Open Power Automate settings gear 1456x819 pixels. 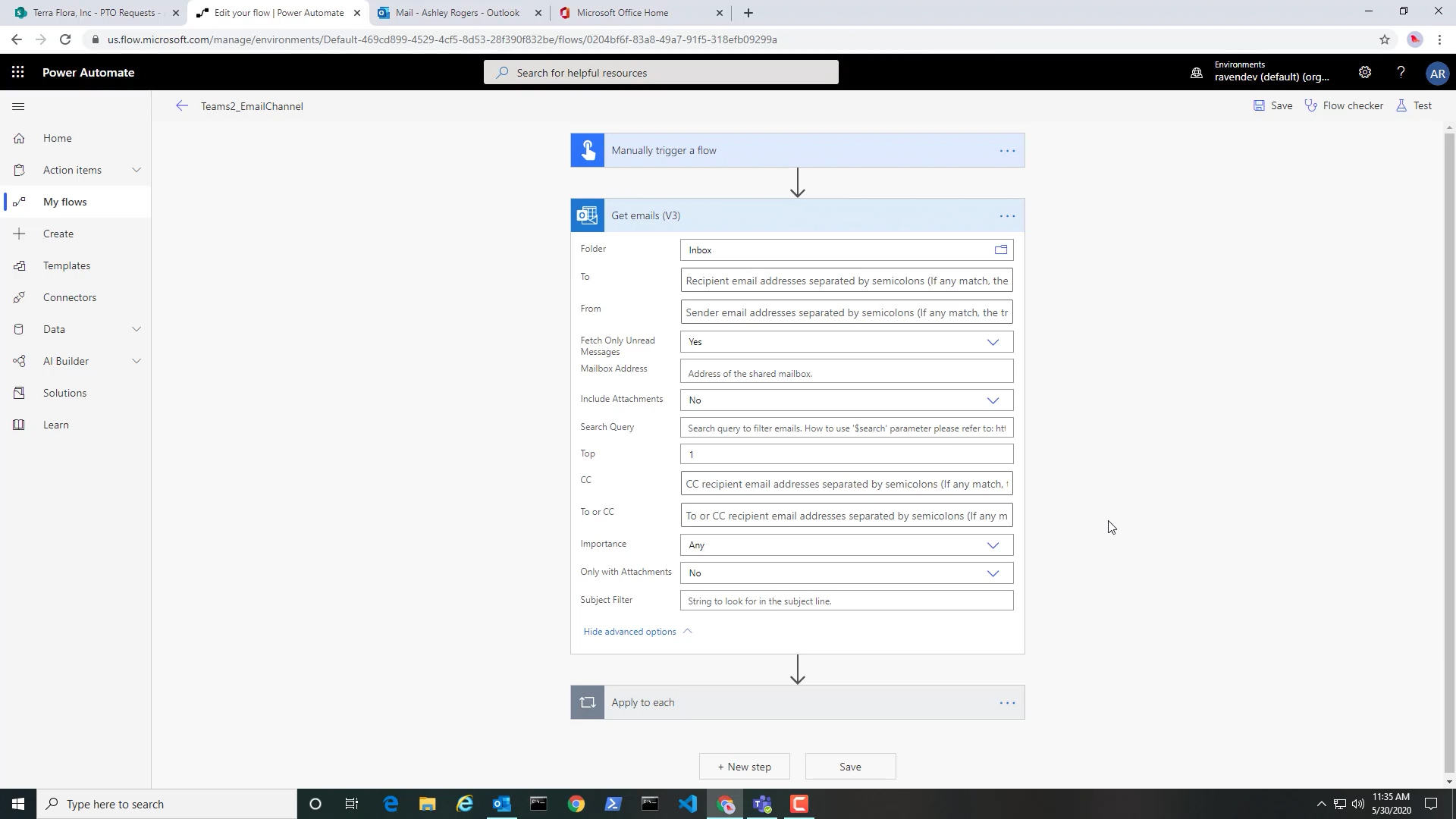1365,73
